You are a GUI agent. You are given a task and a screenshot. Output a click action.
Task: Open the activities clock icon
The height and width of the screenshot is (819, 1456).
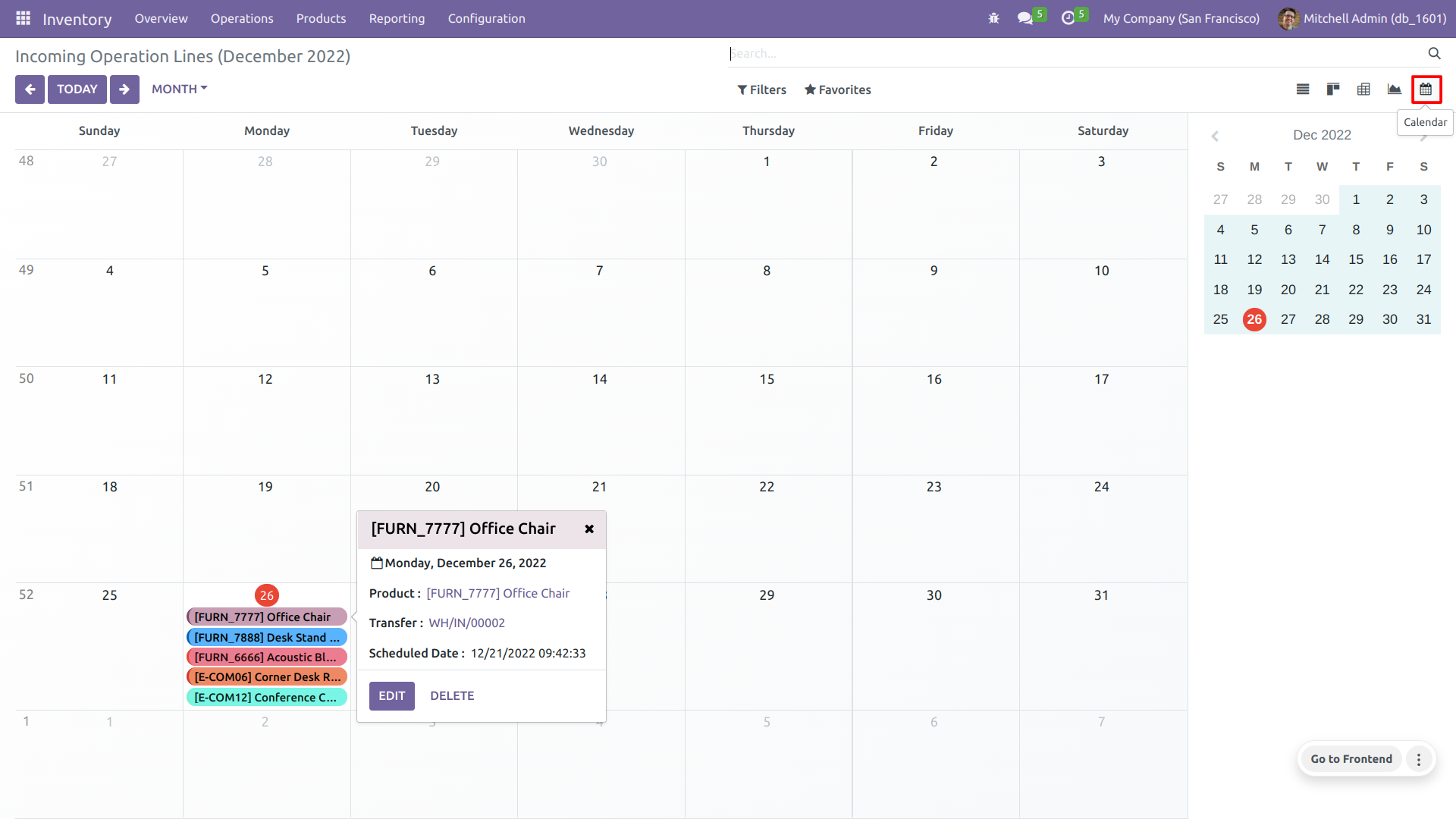pyautogui.click(x=1068, y=18)
